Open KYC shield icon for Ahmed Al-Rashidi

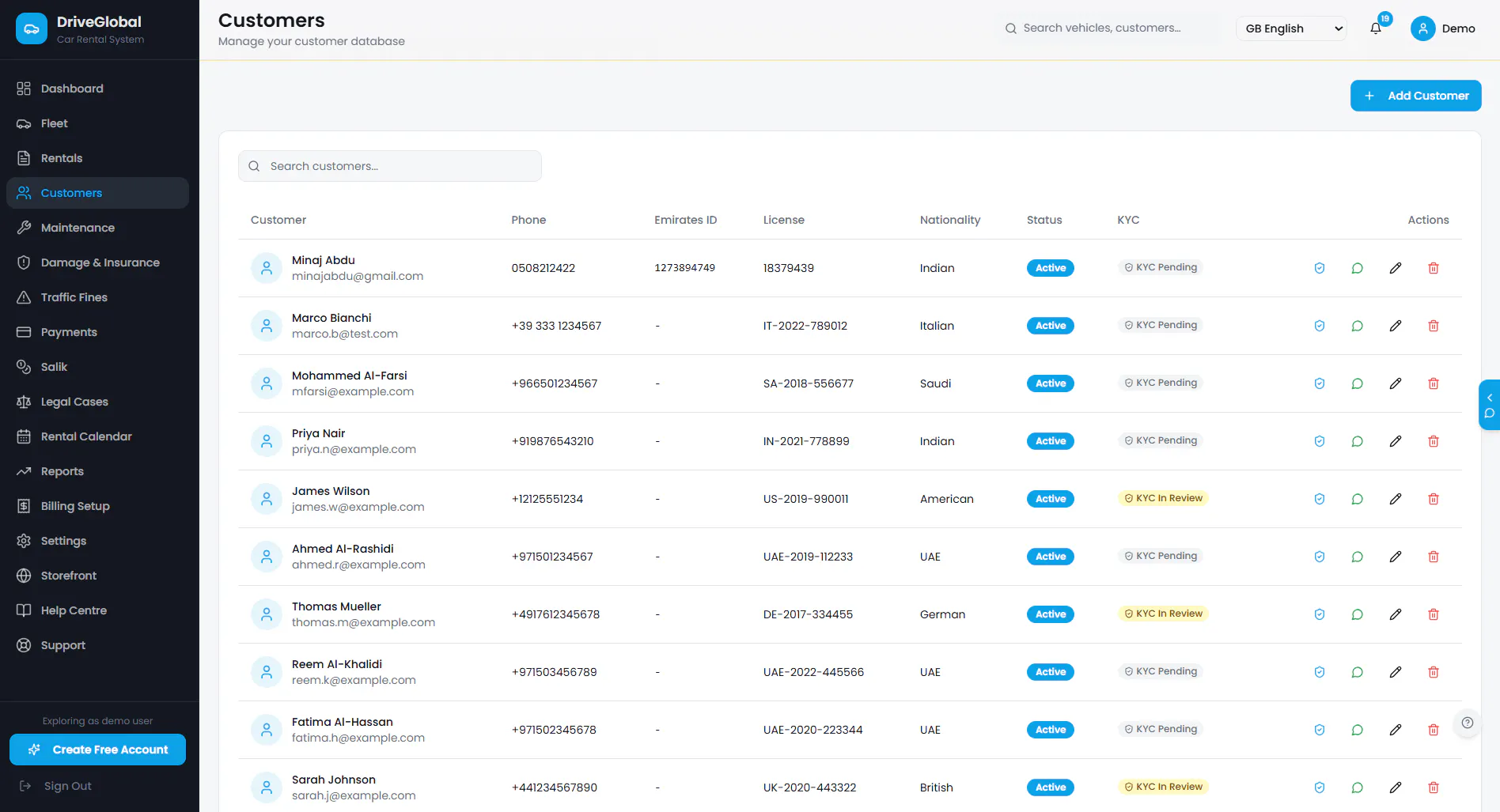pyautogui.click(x=1319, y=557)
